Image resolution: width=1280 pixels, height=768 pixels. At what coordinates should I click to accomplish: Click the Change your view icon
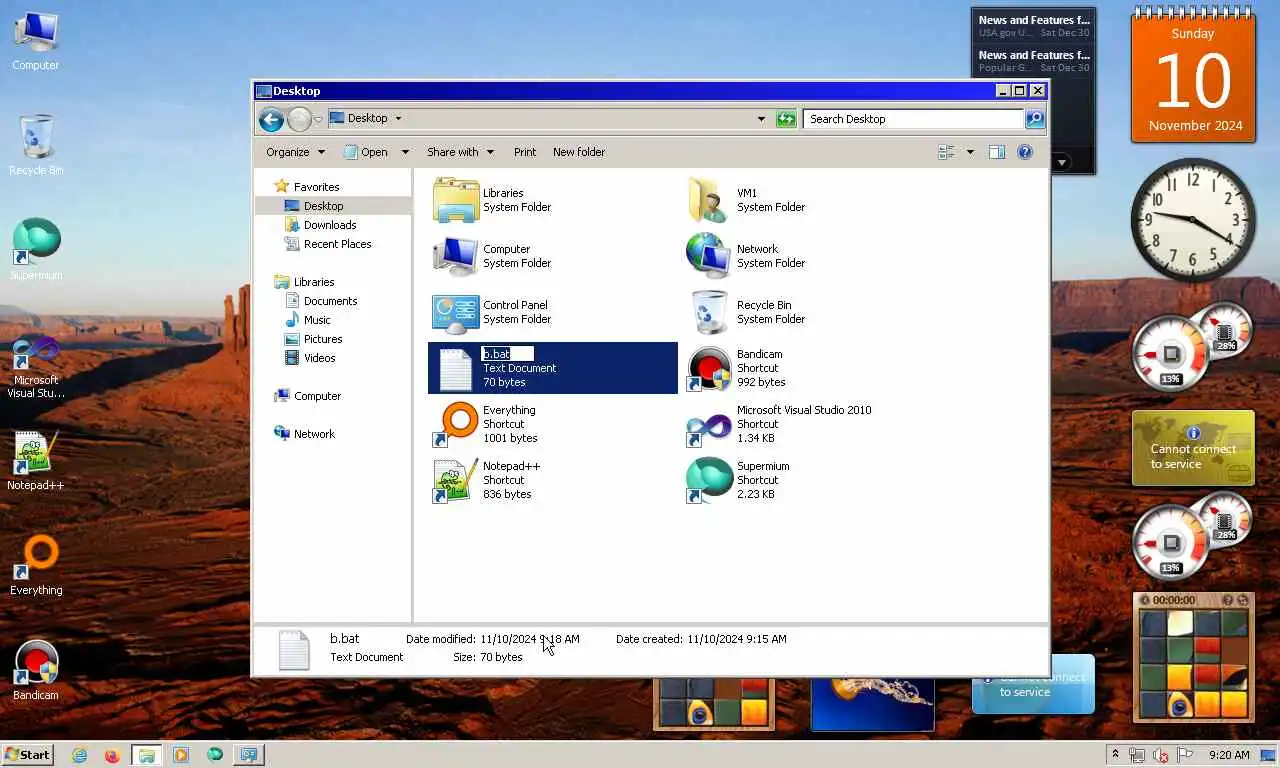tap(947, 152)
